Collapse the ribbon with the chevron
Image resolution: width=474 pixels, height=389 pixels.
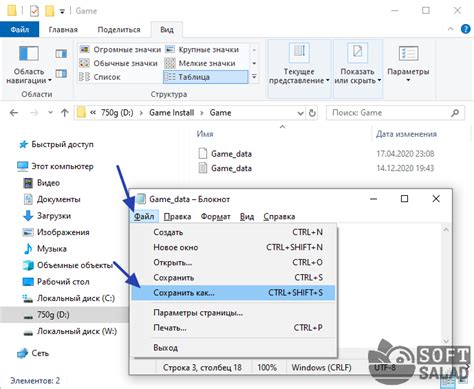450,29
